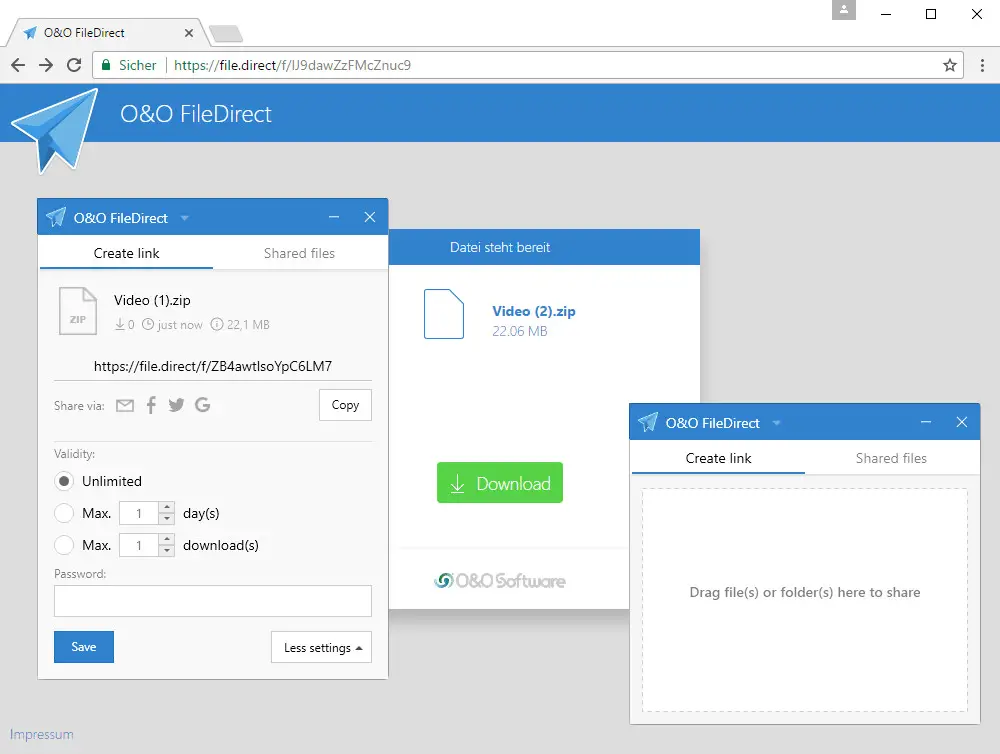
Task: Close the left O&O FileDirect window
Action: pos(370,218)
